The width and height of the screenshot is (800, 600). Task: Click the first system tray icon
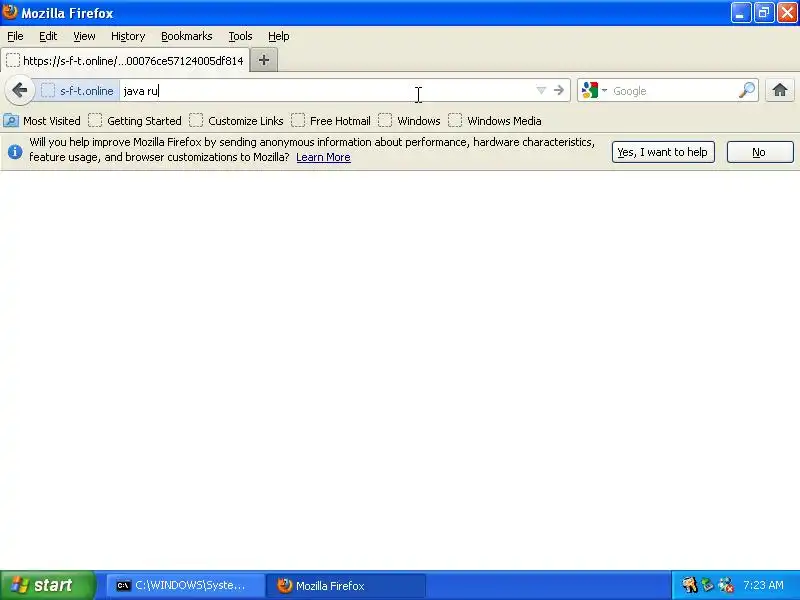[690, 585]
